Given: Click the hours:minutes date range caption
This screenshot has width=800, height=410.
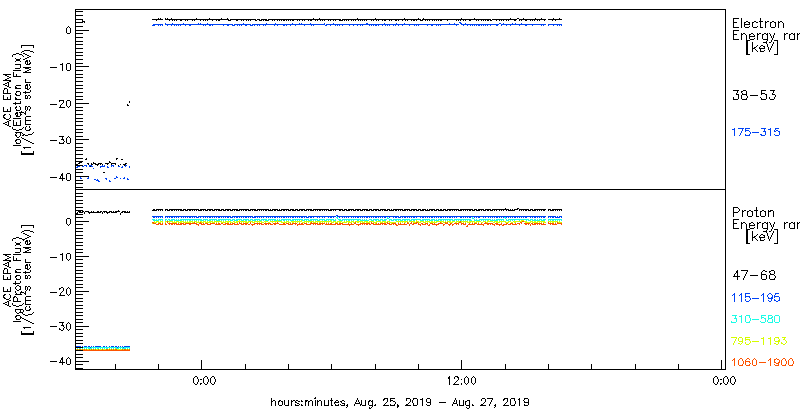Looking at the screenshot, I should (x=399, y=402).
